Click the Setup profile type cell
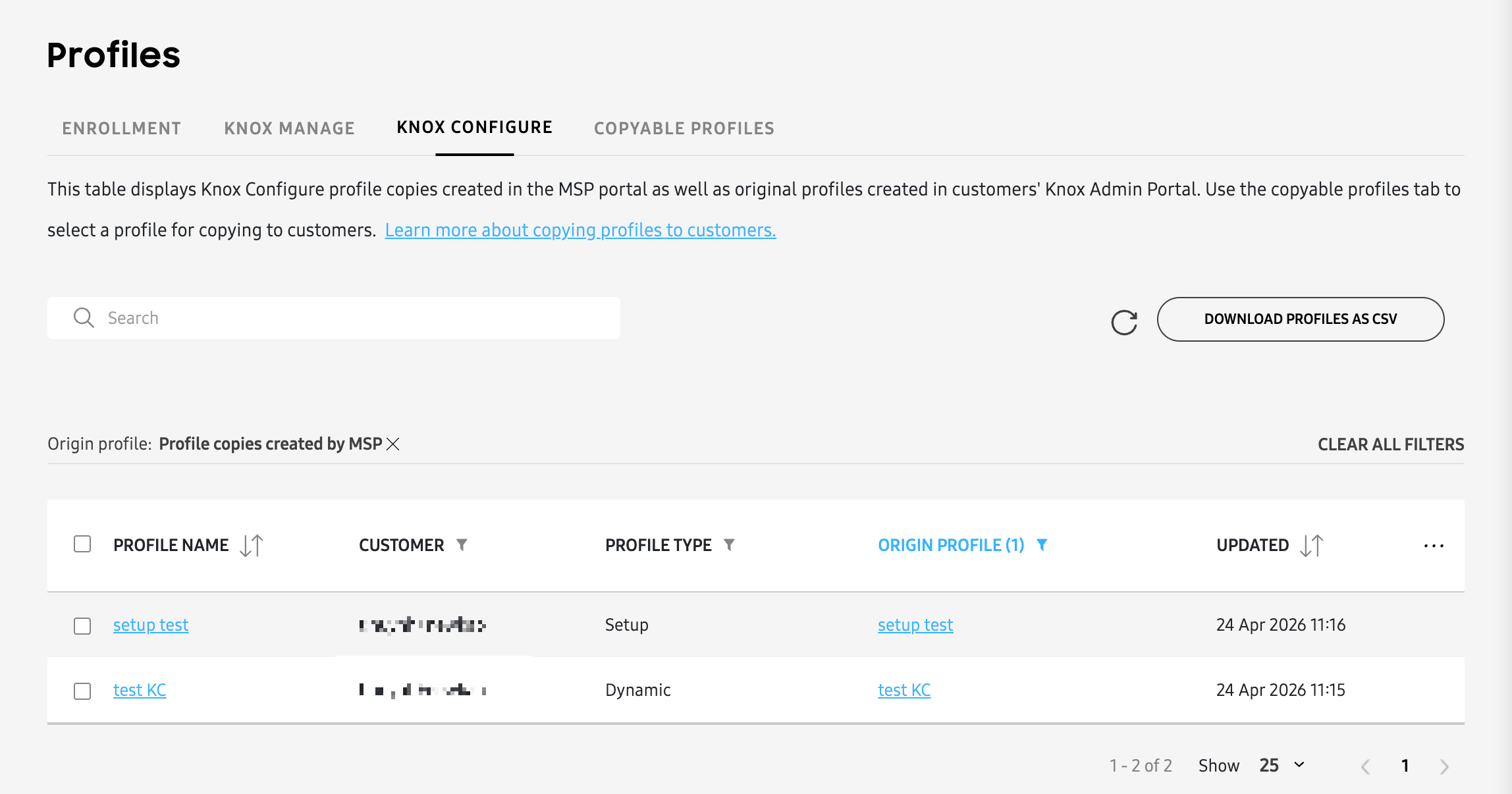The image size is (1512, 794). pos(627,625)
